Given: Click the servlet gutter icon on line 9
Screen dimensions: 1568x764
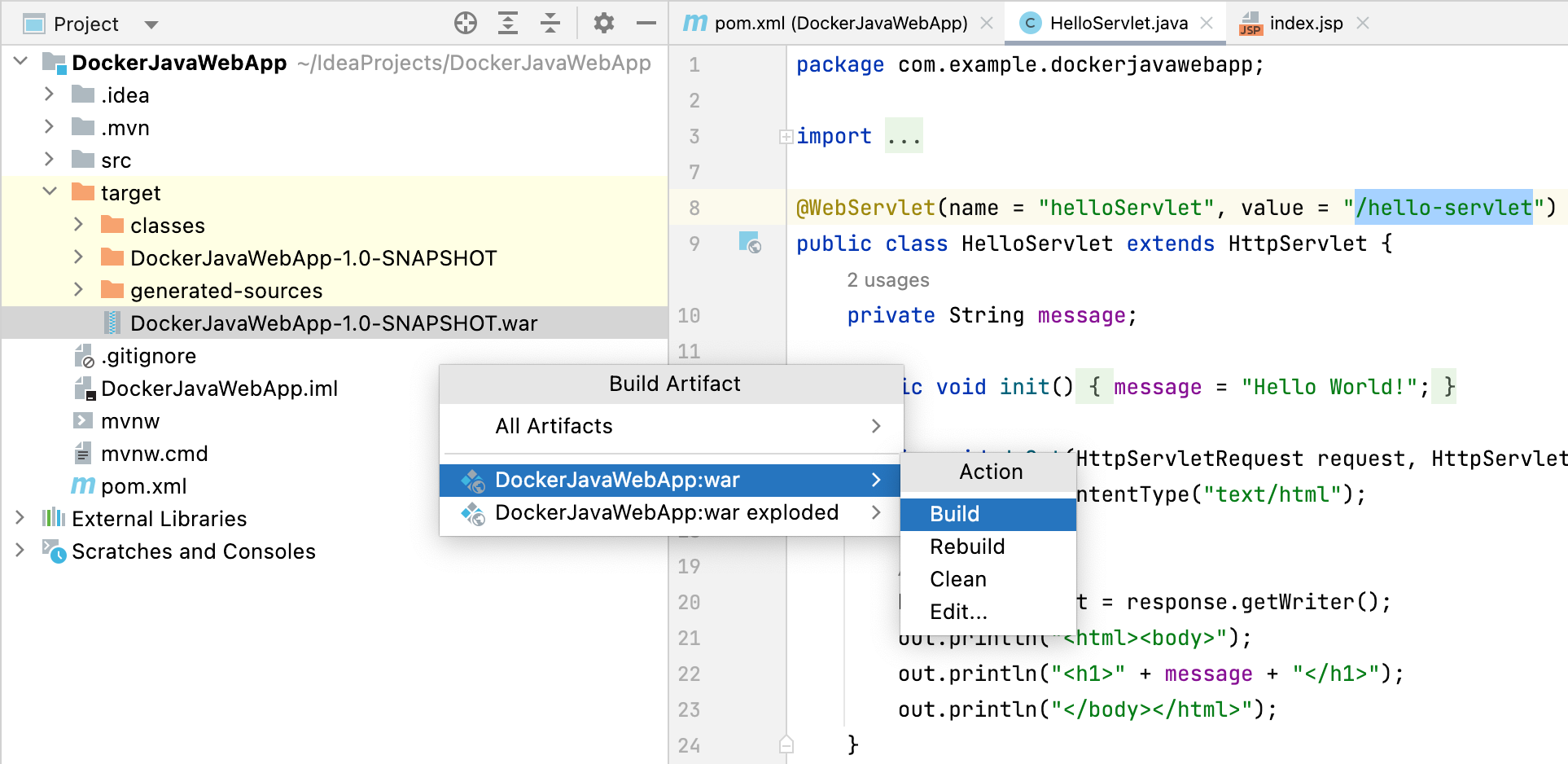Looking at the screenshot, I should tap(749, 243).
